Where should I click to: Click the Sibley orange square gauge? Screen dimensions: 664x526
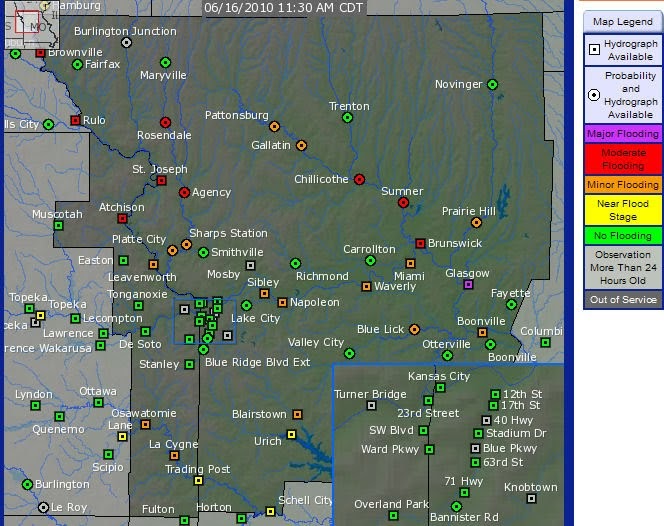pyautogui.click(x=264, y=293)
